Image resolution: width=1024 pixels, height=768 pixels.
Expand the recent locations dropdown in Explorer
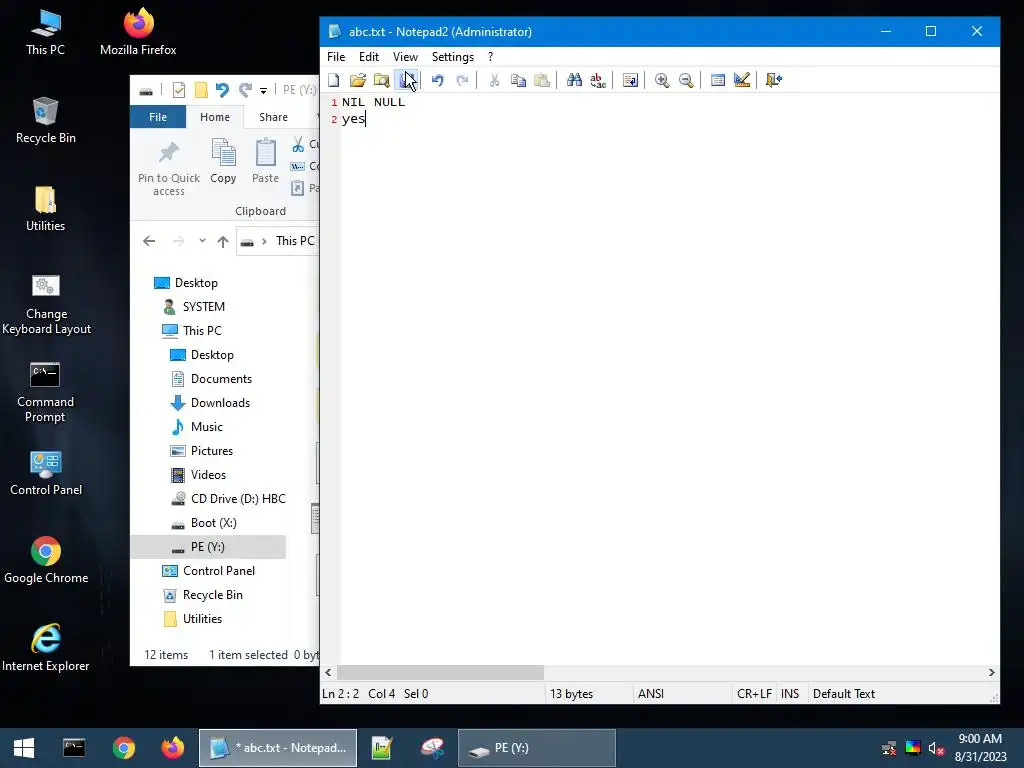click(202, 241)
